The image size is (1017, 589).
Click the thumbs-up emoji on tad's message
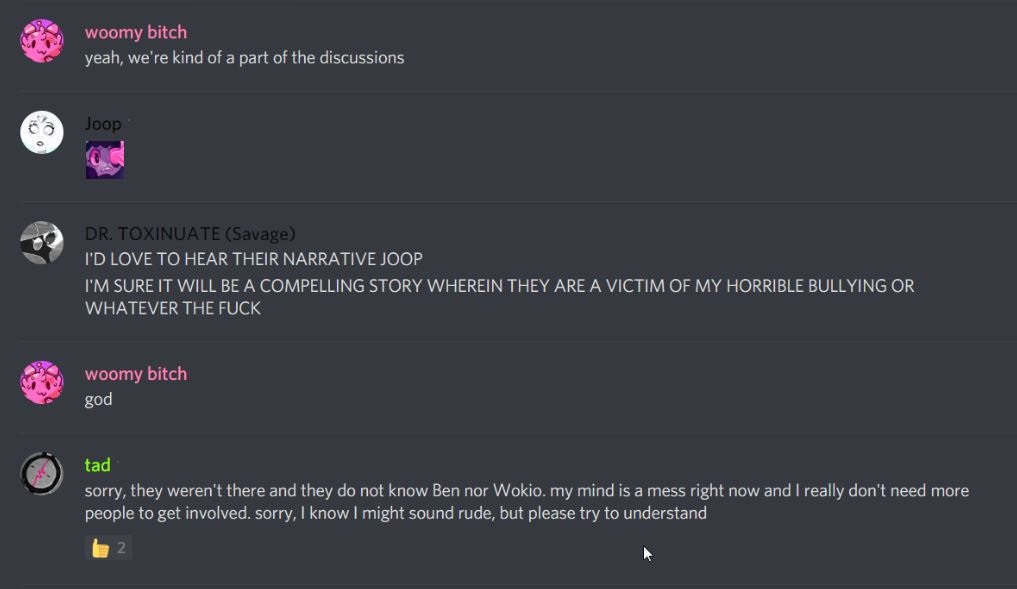[x=101, y=548]
